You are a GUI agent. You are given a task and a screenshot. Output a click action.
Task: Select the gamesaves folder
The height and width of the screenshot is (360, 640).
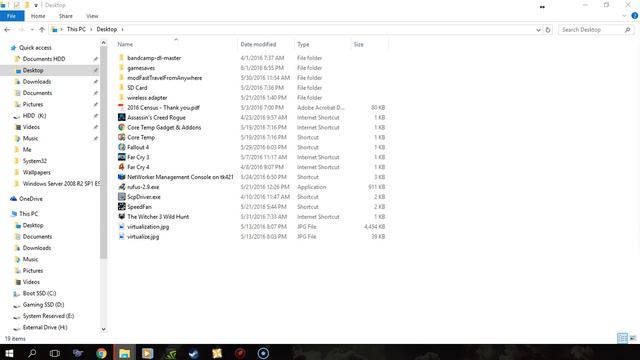tap(141, 68)
